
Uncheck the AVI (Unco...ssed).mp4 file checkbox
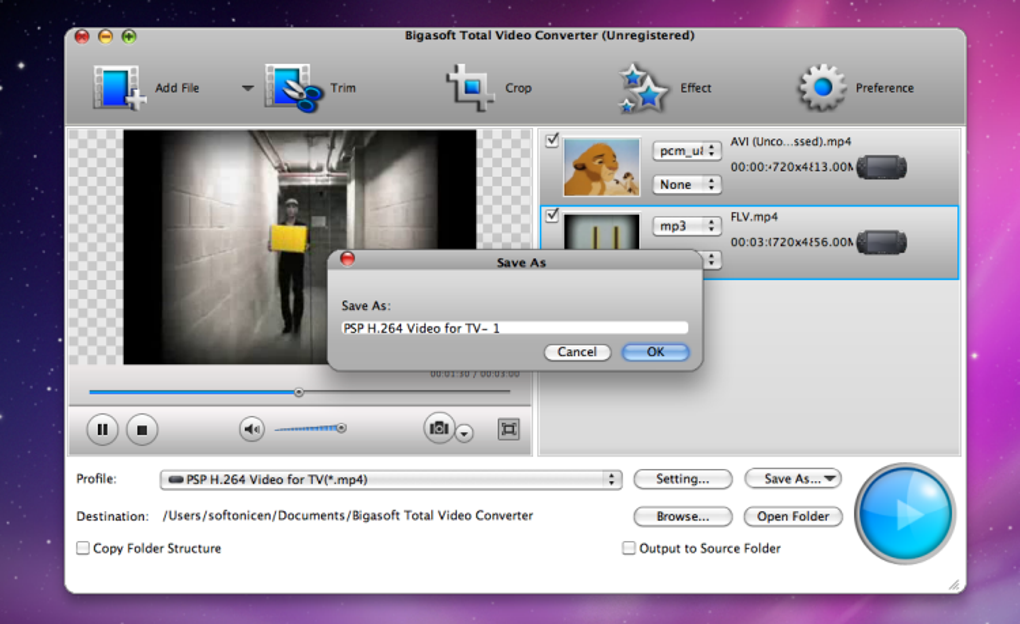point(552,140)
